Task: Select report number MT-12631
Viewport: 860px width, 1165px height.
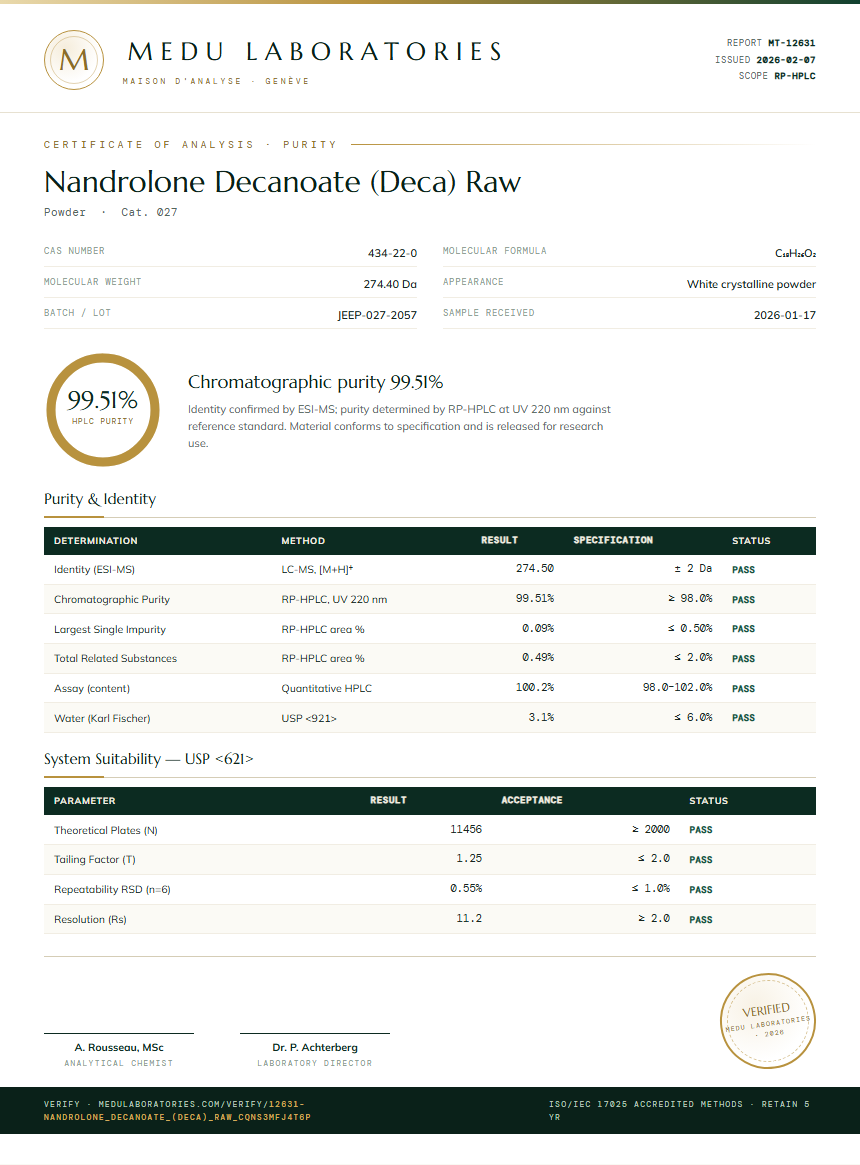Action: 792,43
